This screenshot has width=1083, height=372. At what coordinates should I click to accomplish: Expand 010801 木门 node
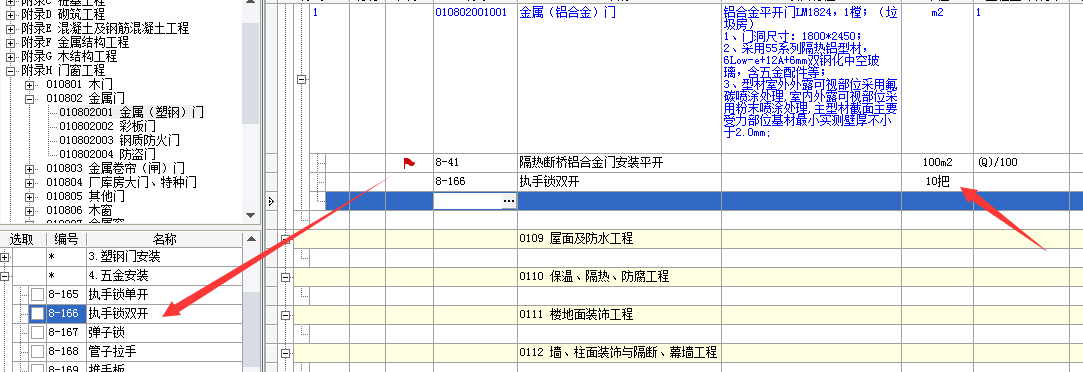coord(30,84)
